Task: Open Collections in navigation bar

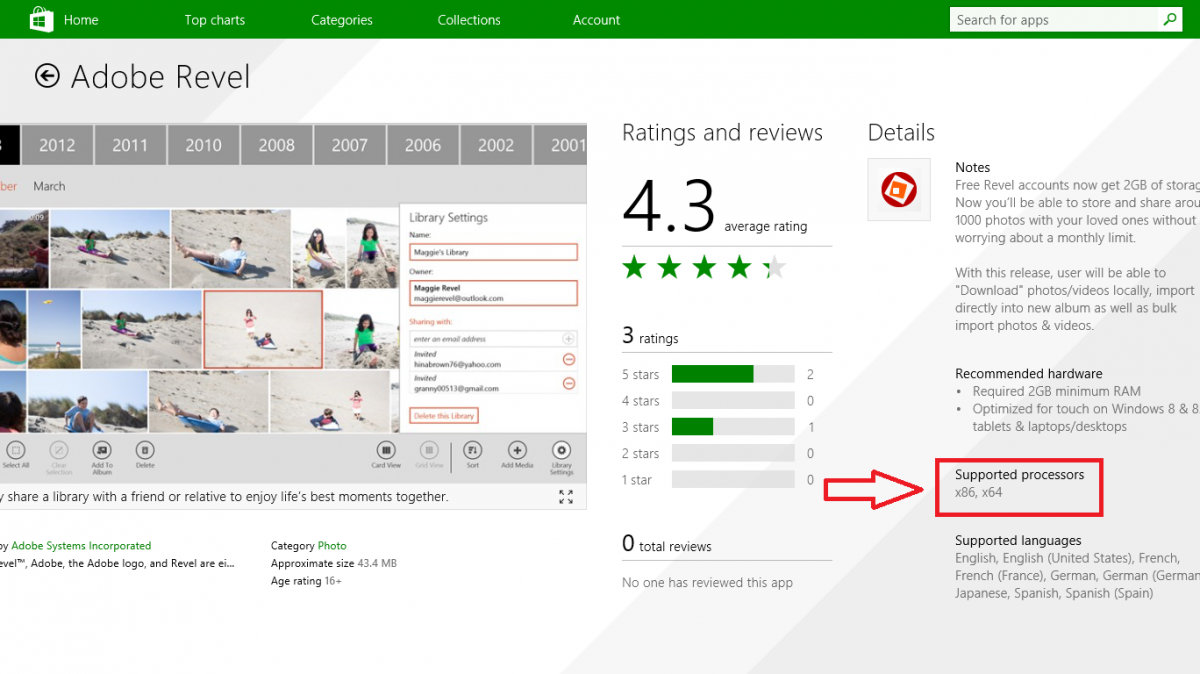Action: point(469,20)
